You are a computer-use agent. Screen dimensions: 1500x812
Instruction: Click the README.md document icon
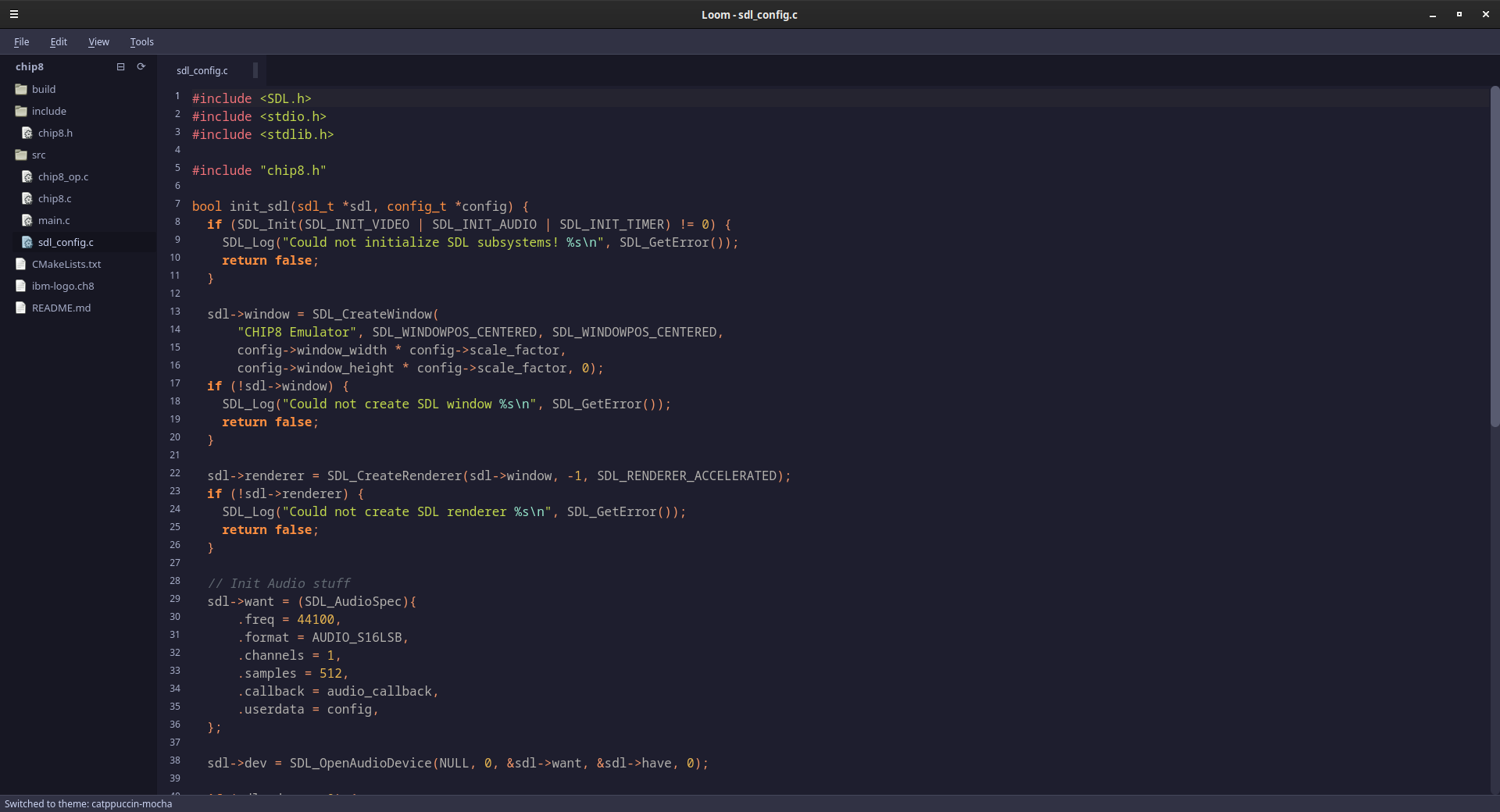21,308
